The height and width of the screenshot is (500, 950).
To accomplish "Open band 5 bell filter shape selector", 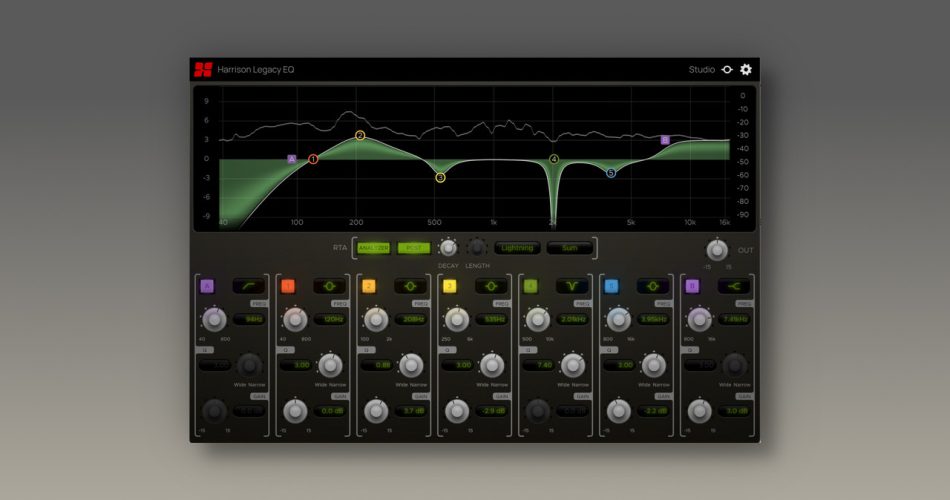I will (x=653, y=286).
